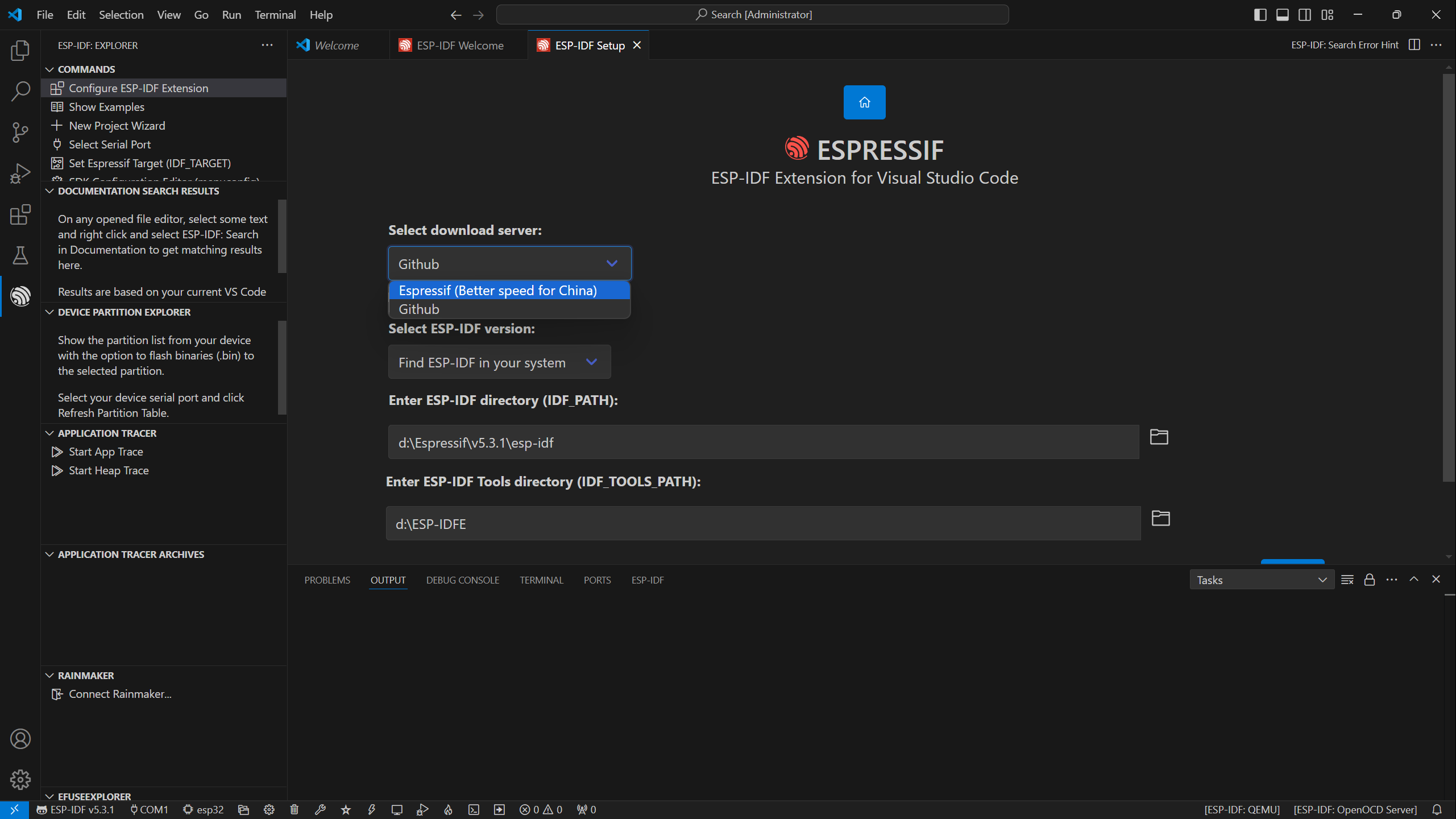Click the blue home button
Image resolution: width=1456 pixels, height=819 pixels.
click(864, 102)
